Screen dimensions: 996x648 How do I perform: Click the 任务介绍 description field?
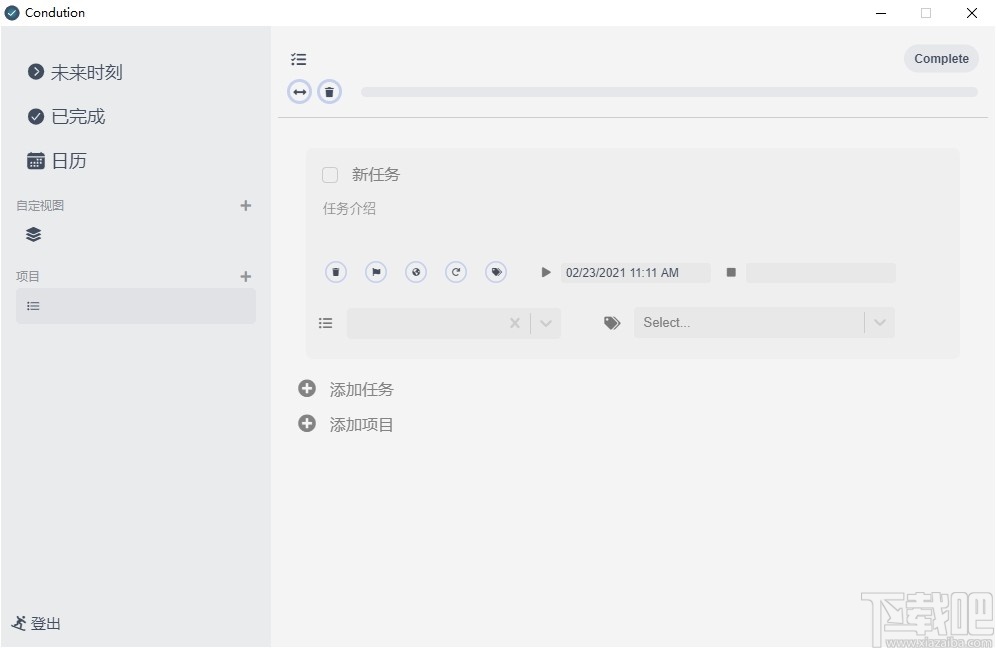(349, 208)
